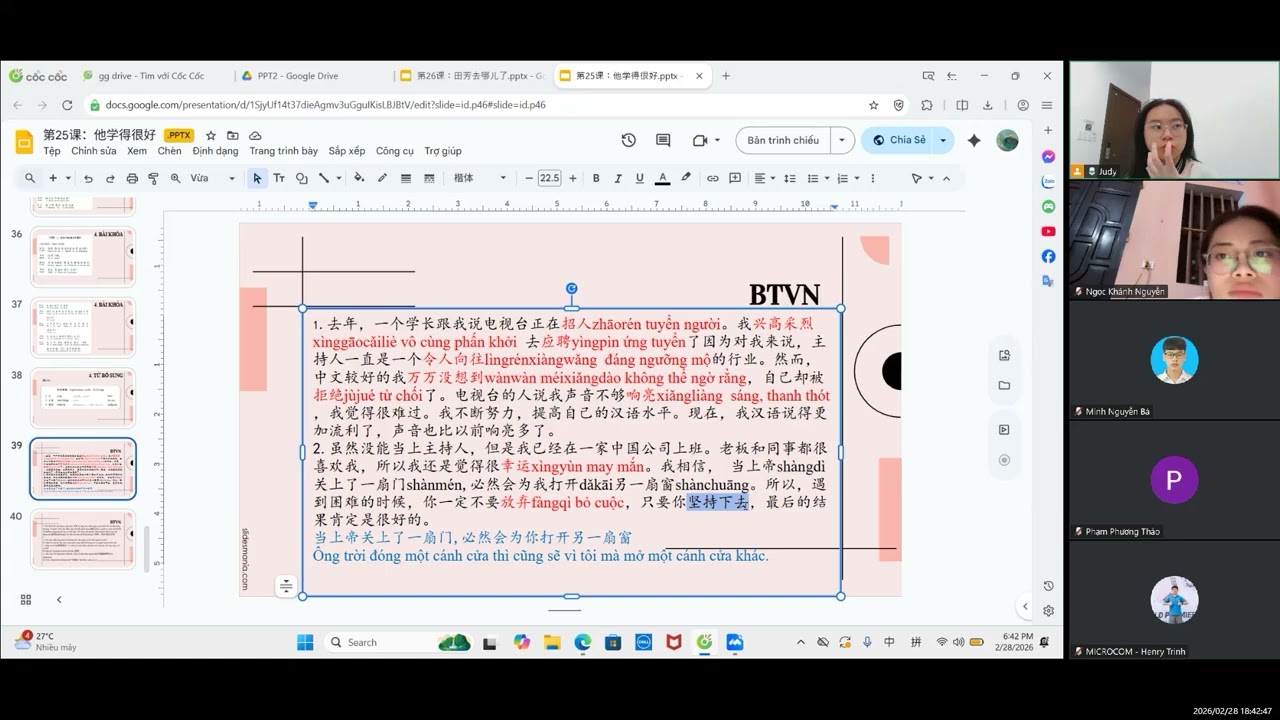Open the grid view of slides
Viewport: 1280px width, 720px height.
[x=26, y=599]
